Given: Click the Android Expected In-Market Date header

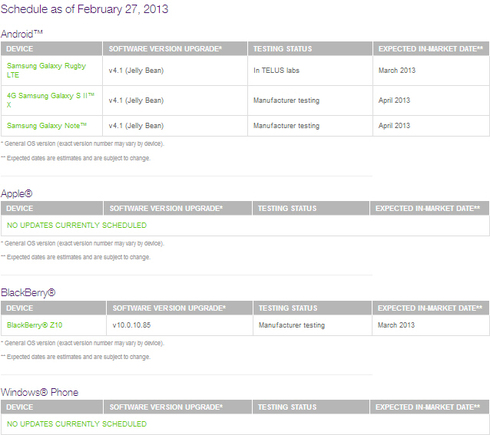Looking at the screenshot, I should tap(431, 49).
